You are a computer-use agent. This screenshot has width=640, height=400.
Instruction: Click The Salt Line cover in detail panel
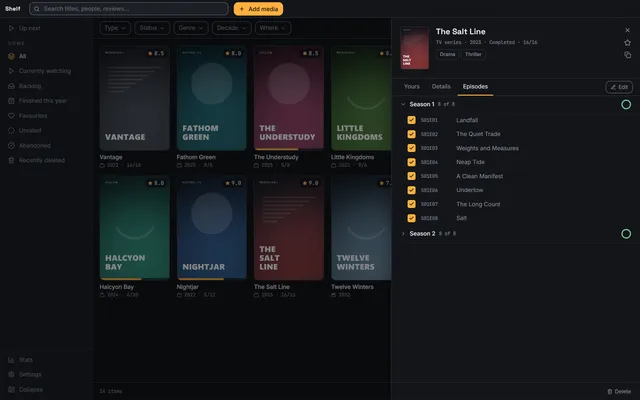[x=415, y=48]
